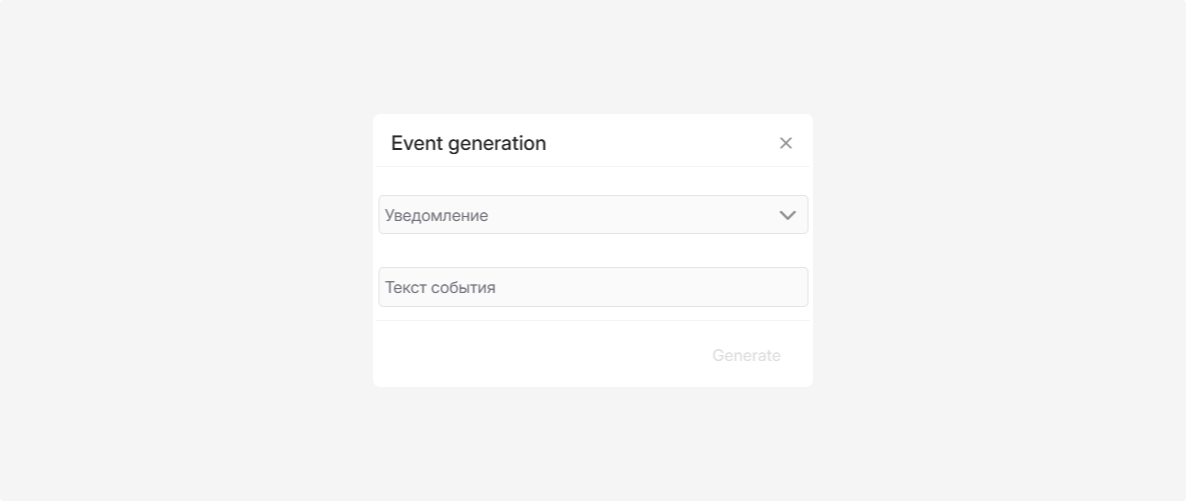Viewport: 1186px width, 501px height.
Task: Hit the close icon in dialog header
Action: click(786, 143)
